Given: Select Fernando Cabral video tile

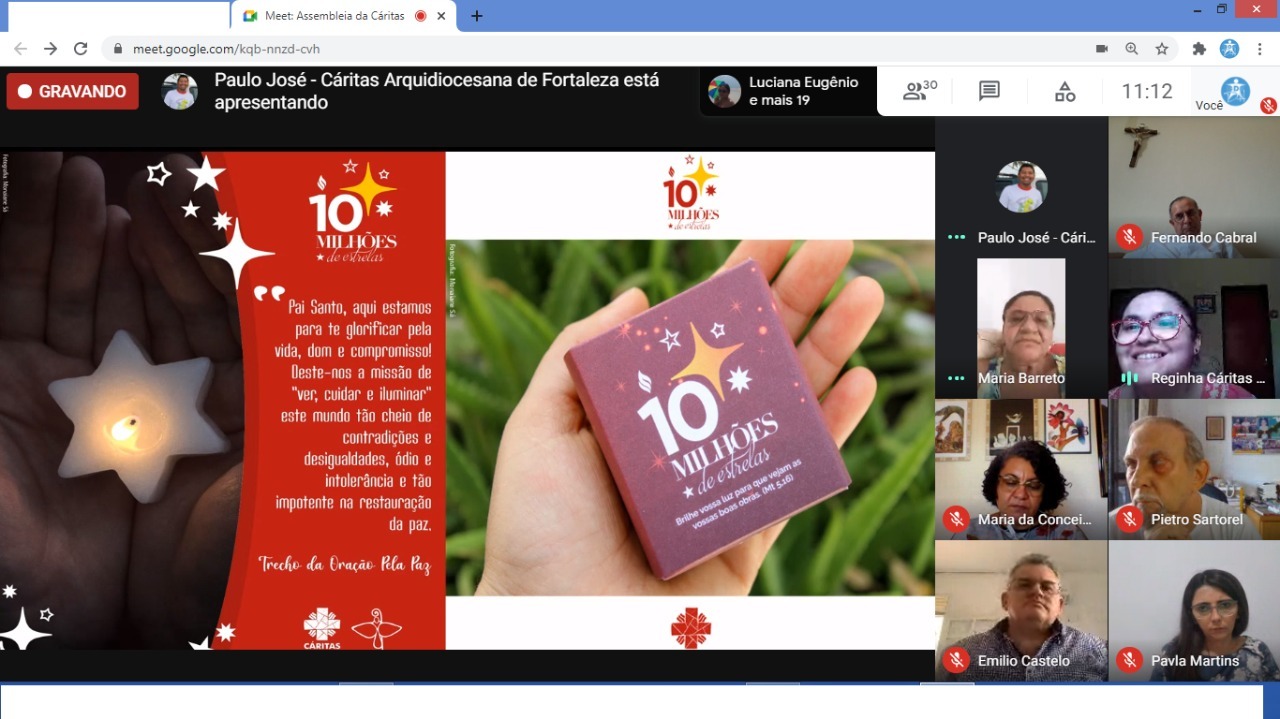Looking at the screenshot, I should click(x=1194, y=186).
